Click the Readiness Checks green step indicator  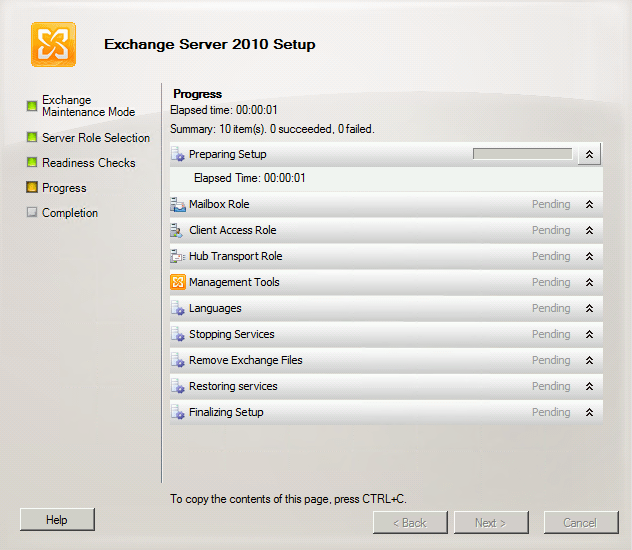coord(32,162)
